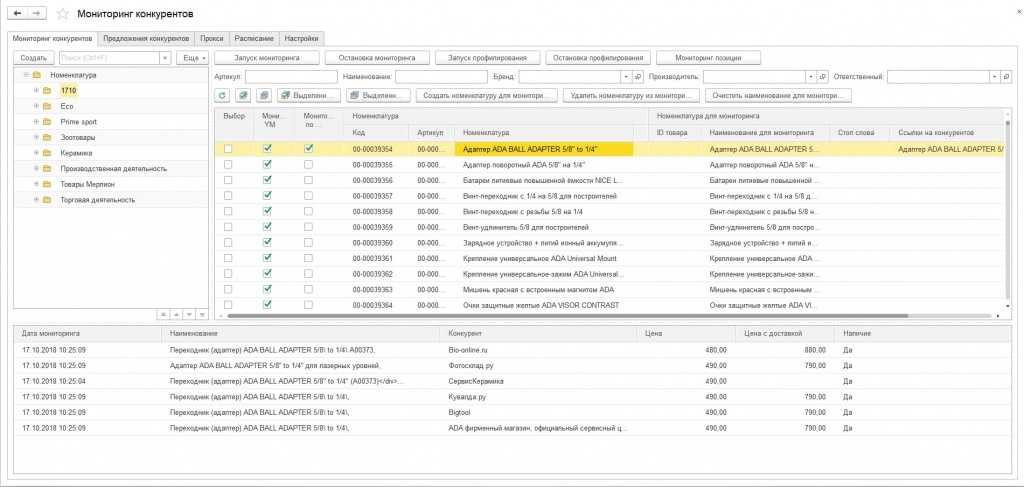
Task: Switch to the Прокси tab
Action: [x=211, y=38]
